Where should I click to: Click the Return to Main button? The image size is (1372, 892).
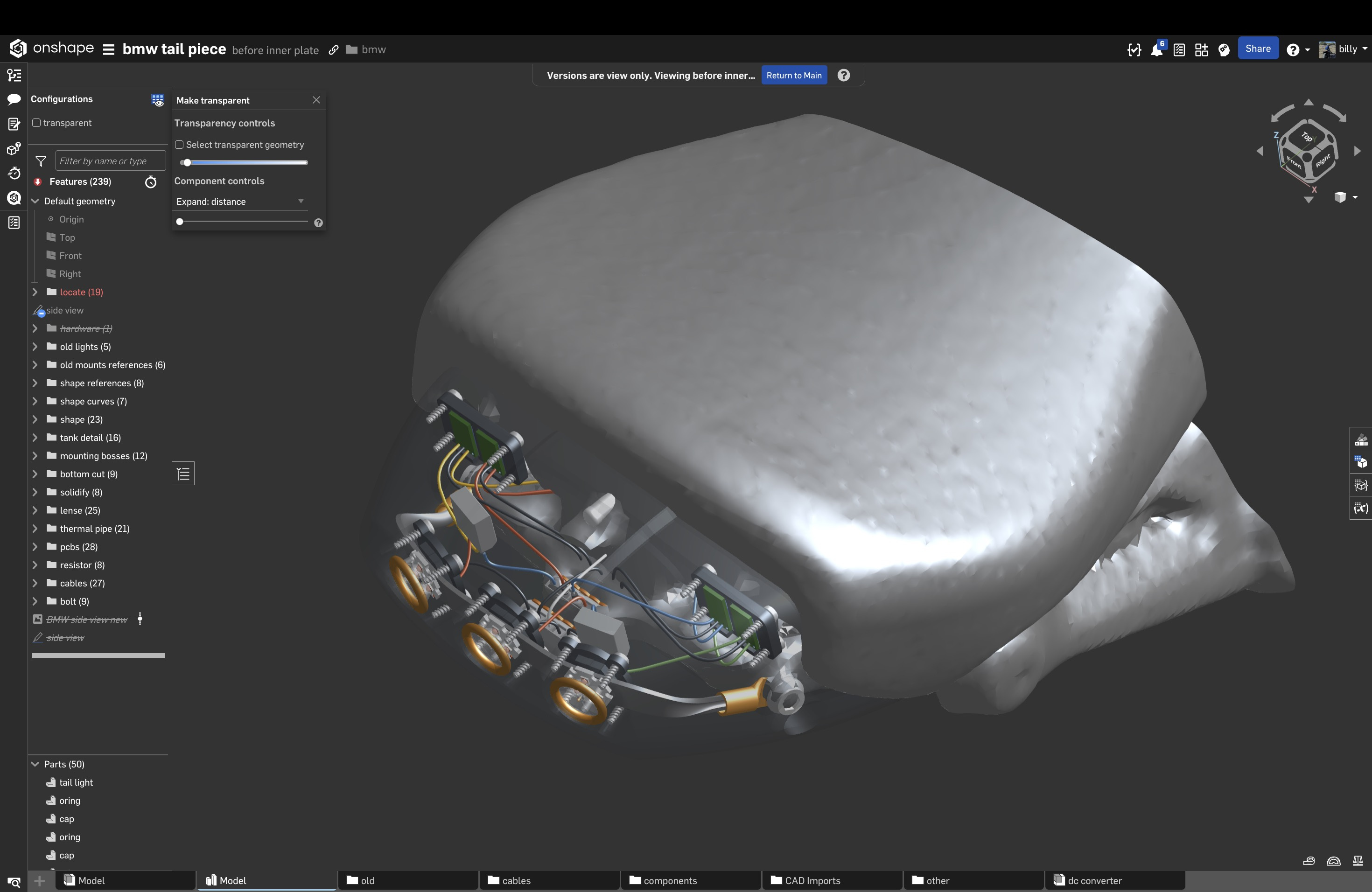click(794, 76)
